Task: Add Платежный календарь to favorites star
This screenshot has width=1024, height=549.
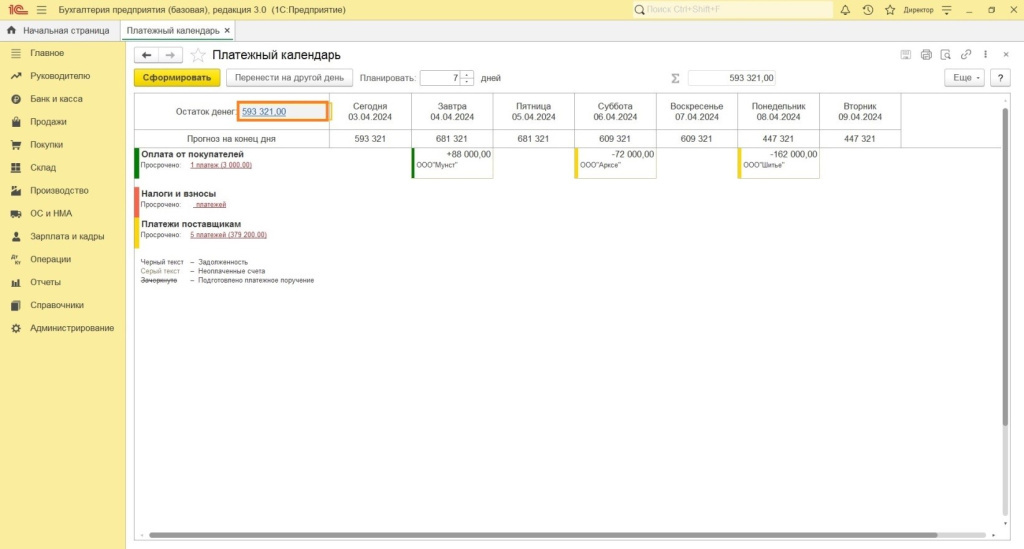Action: 198,55
